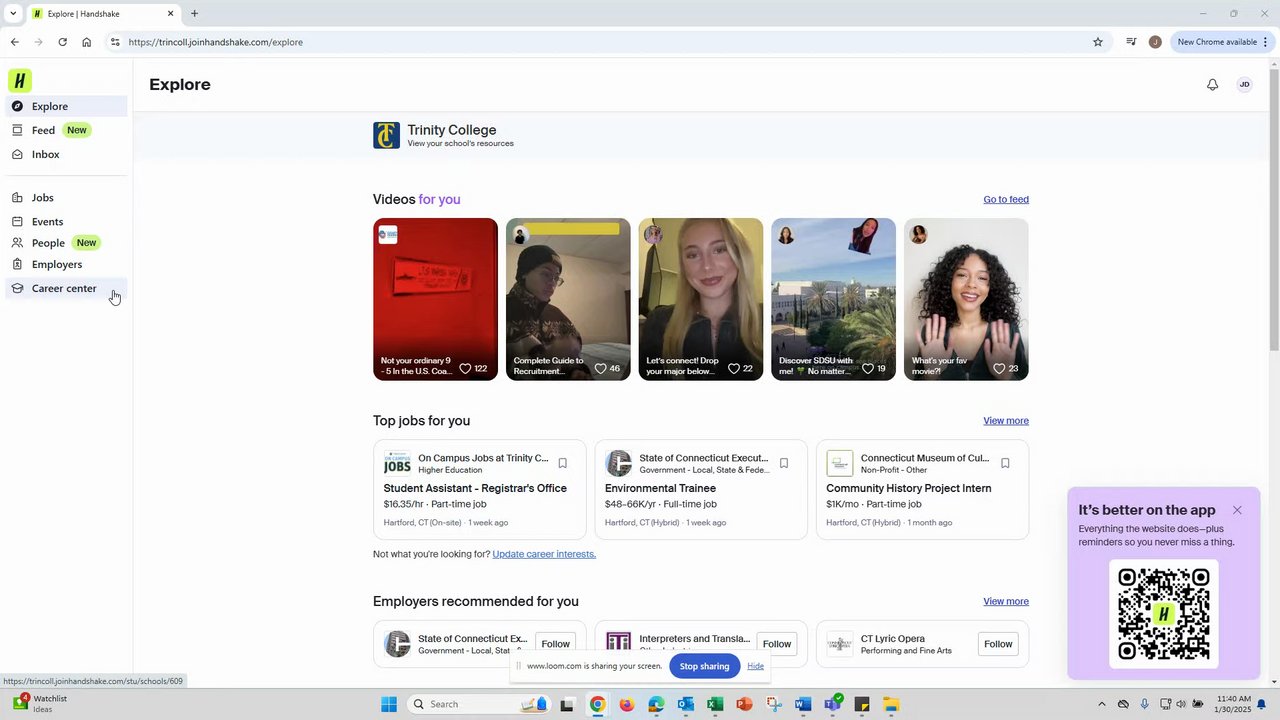Open the notifications bell
This screenshot has height=720, width=1280.
click(1212, 85)
